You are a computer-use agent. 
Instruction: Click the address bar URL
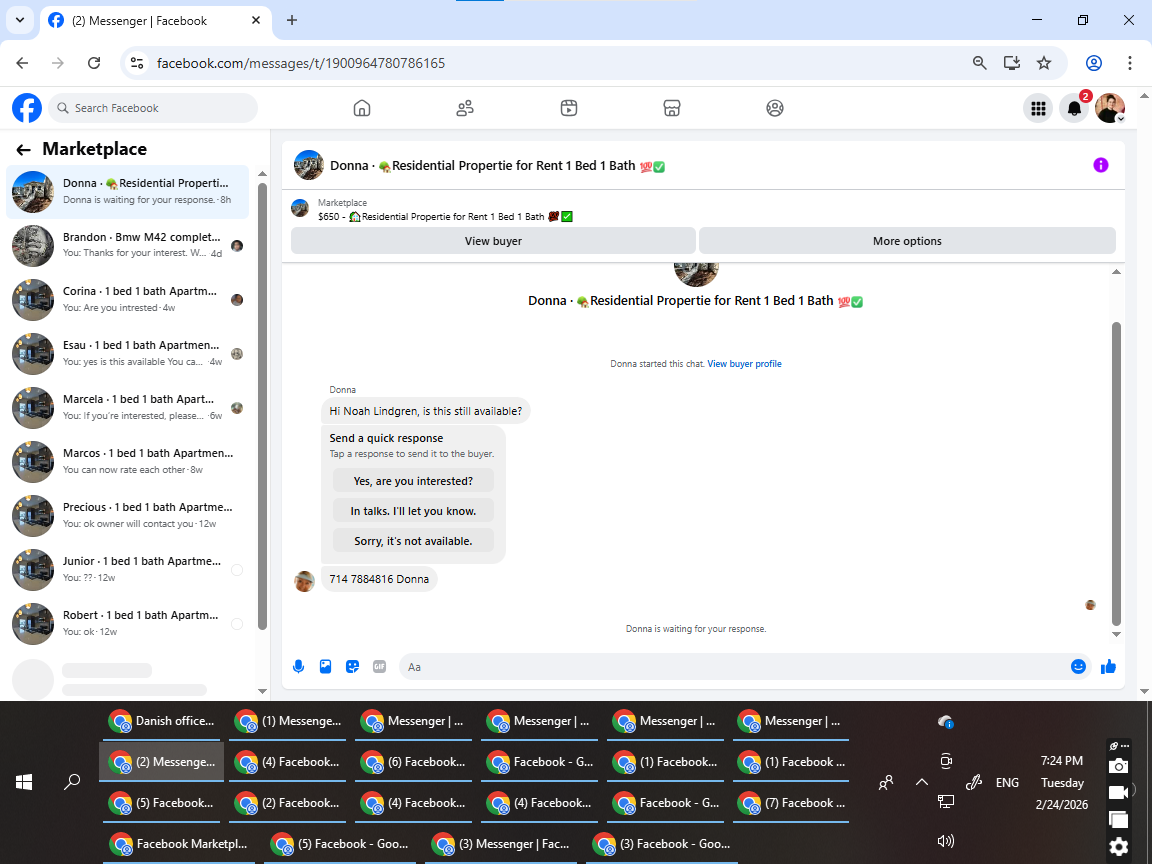click(x=301, y=63)
